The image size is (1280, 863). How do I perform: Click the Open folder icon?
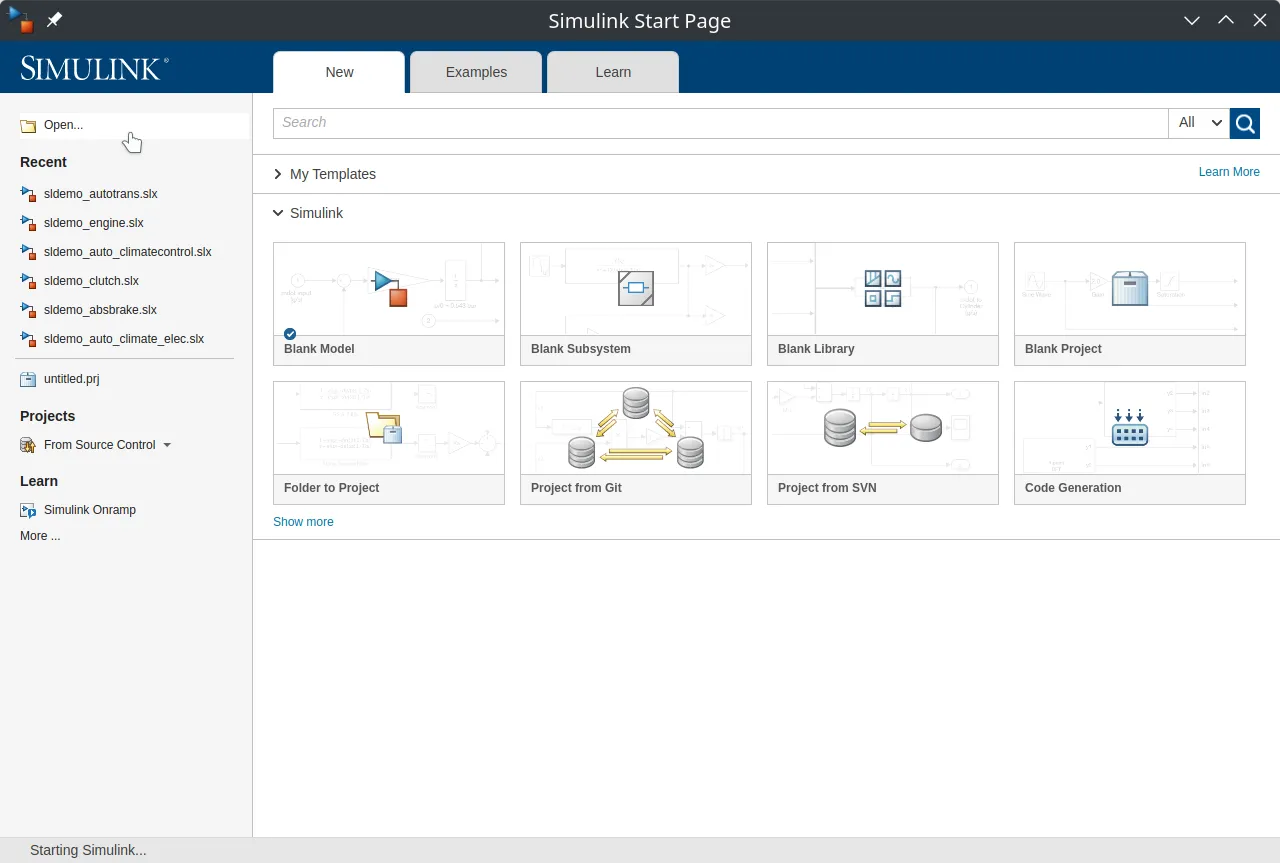coord(28,126)
